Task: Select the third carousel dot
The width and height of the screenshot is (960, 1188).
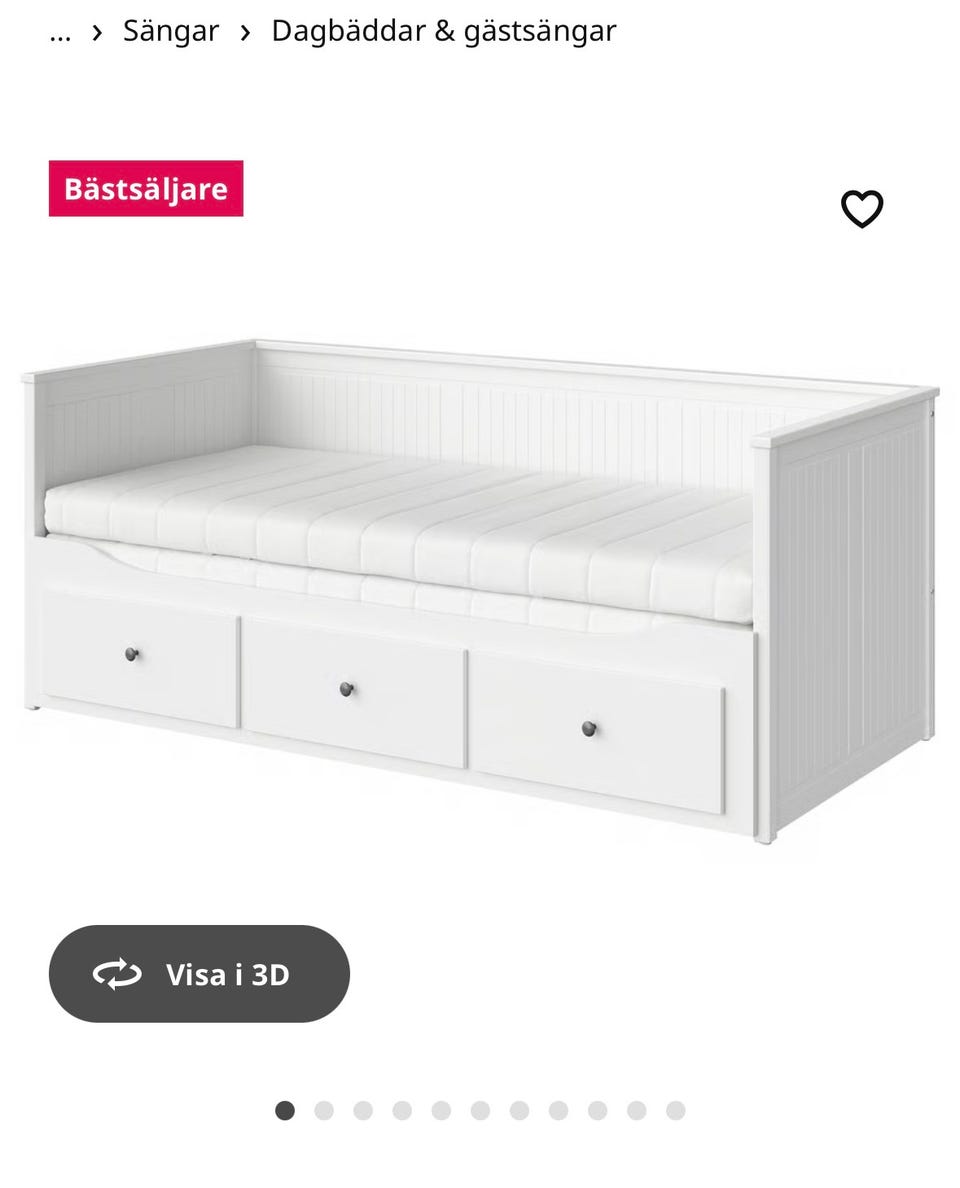Action: pos(363,1111)
